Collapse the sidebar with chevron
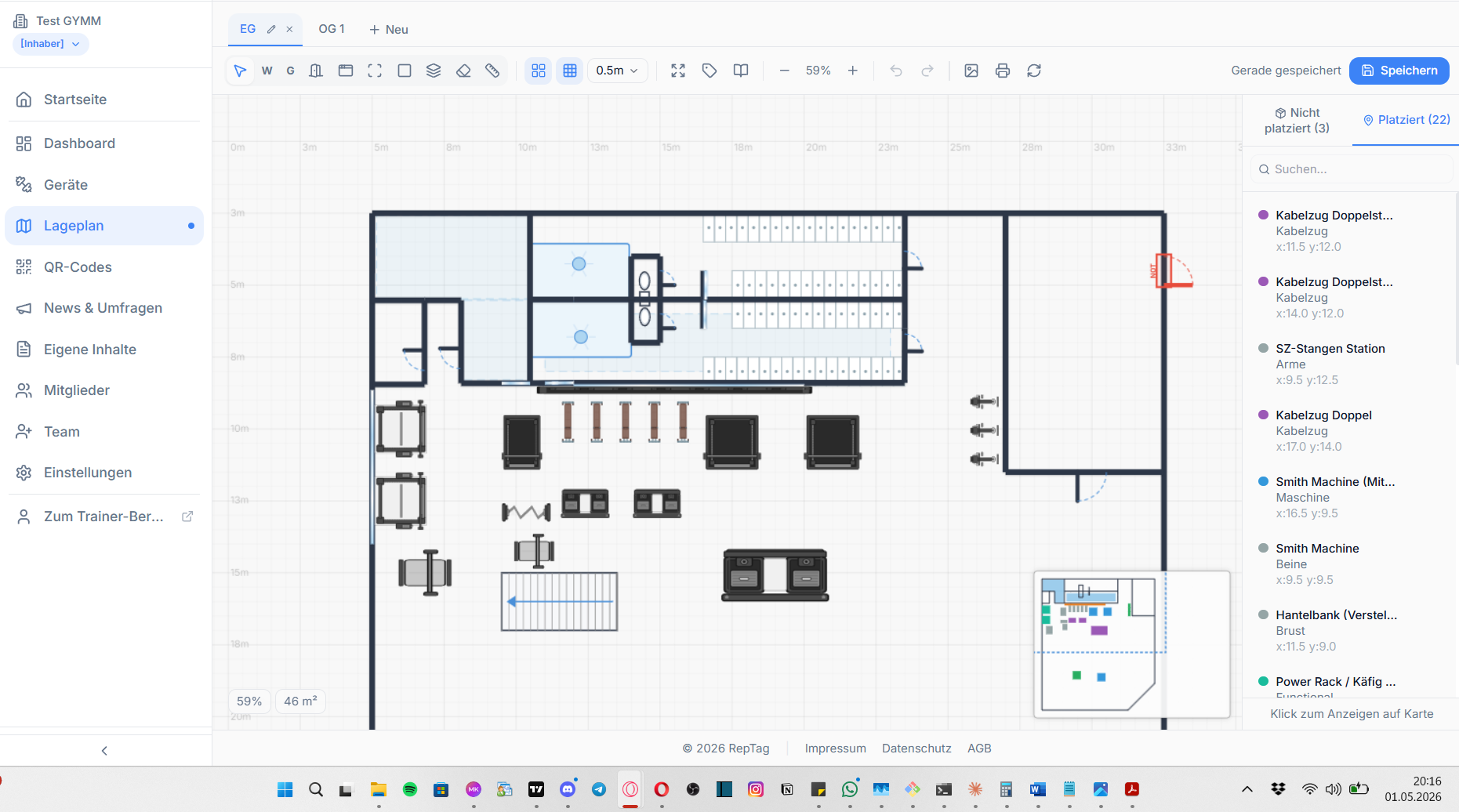 click(104, 751)
